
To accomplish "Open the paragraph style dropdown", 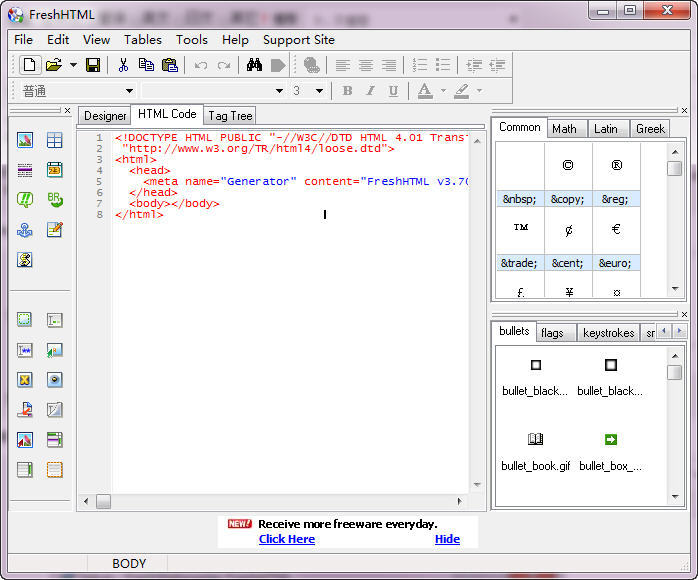I will coord(129,91).
